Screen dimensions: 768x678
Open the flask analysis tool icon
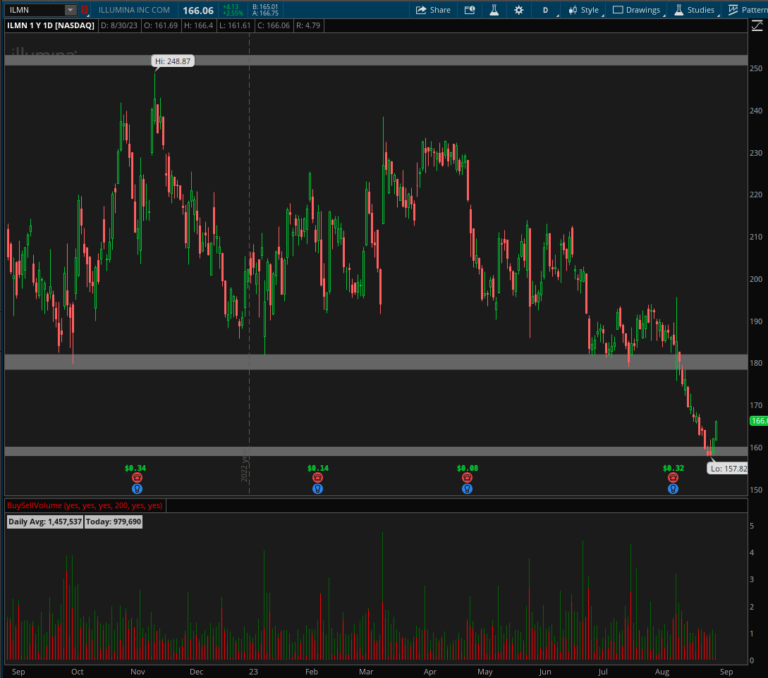(494, 10)
